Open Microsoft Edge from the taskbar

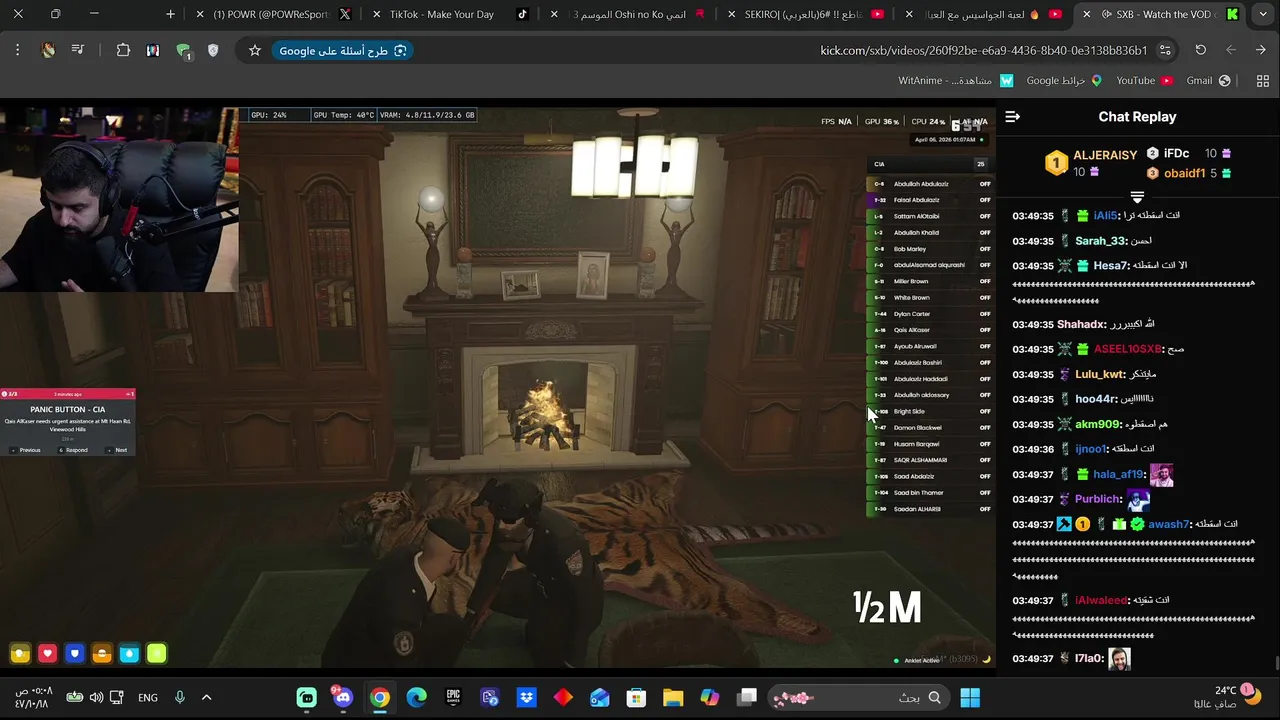[x=416, y=697]
